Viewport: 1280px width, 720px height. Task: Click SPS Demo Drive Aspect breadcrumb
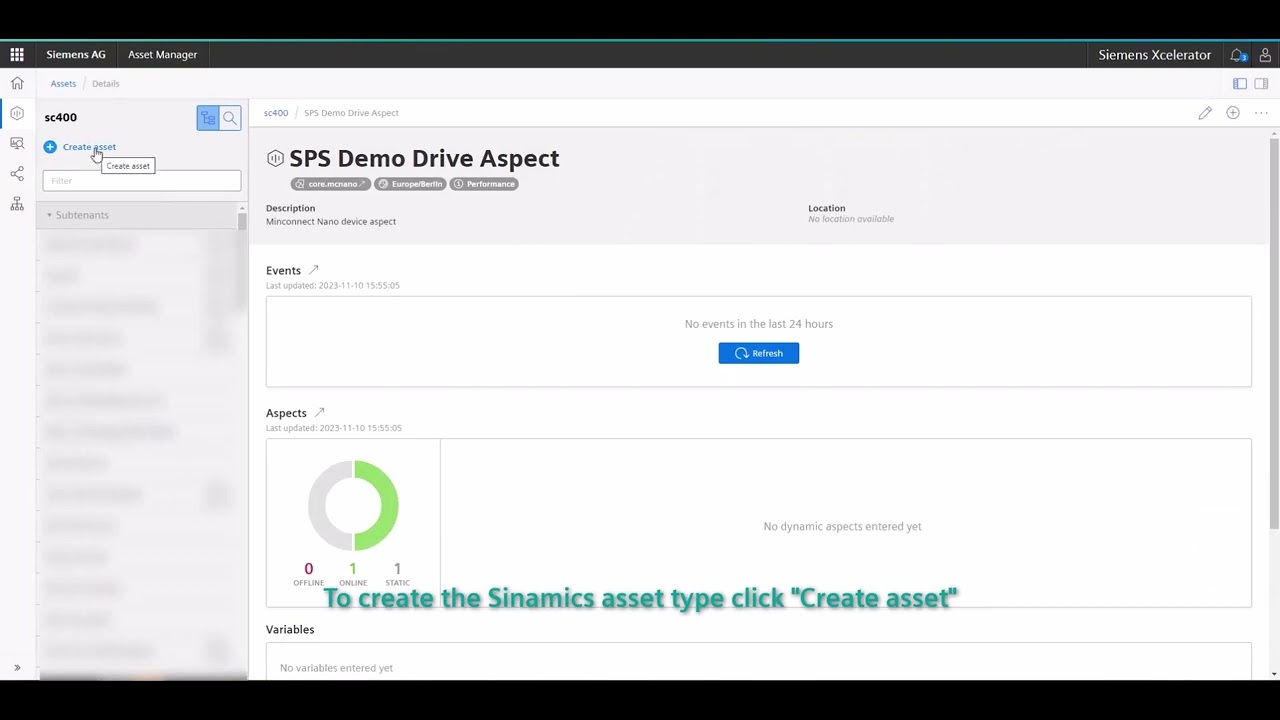[351, 113]
